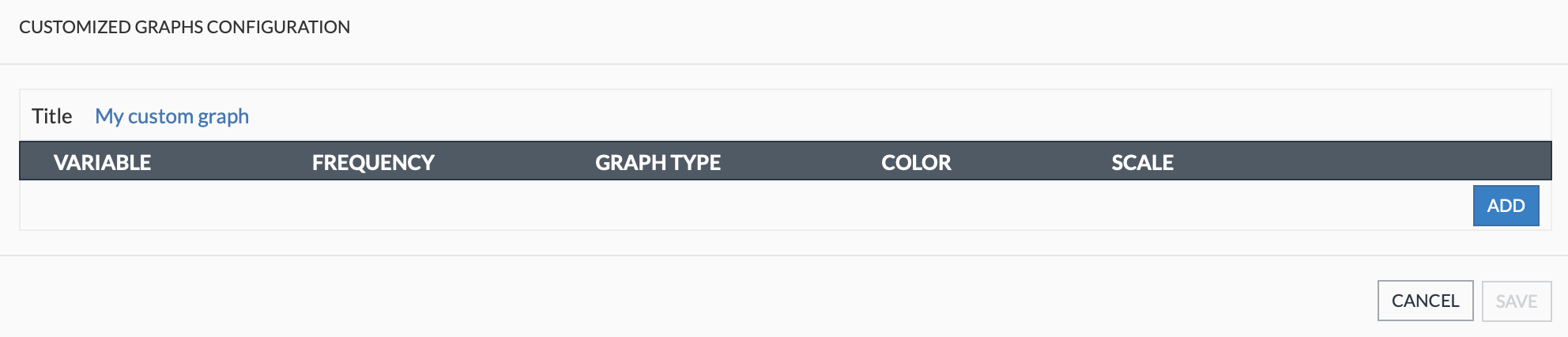Click the greyed-out SAVE button
Image resolution: width=1568 pixels, height=337 pixels.
click(x=1516, y=301)
